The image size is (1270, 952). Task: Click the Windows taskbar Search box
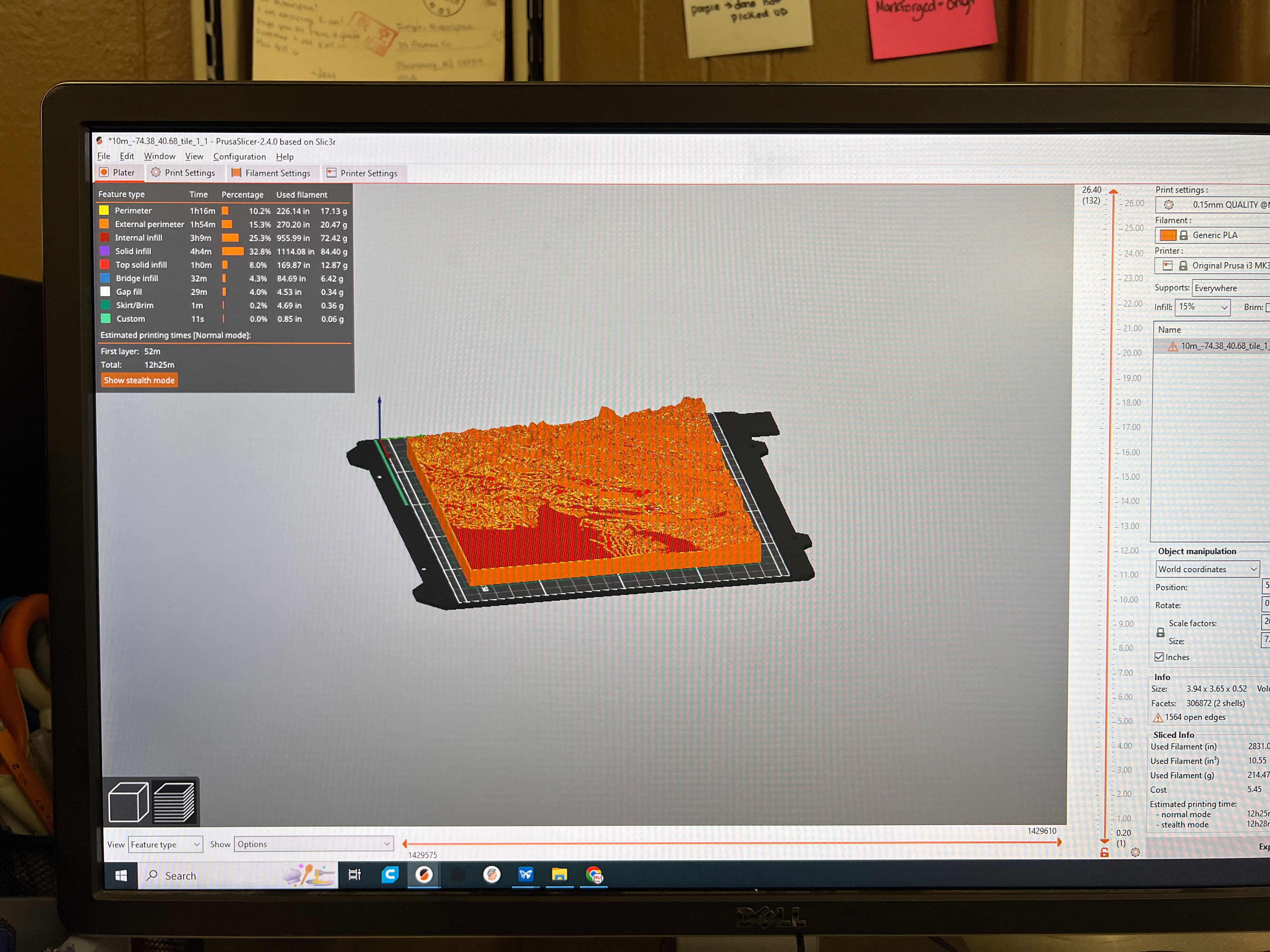point(238,876)
